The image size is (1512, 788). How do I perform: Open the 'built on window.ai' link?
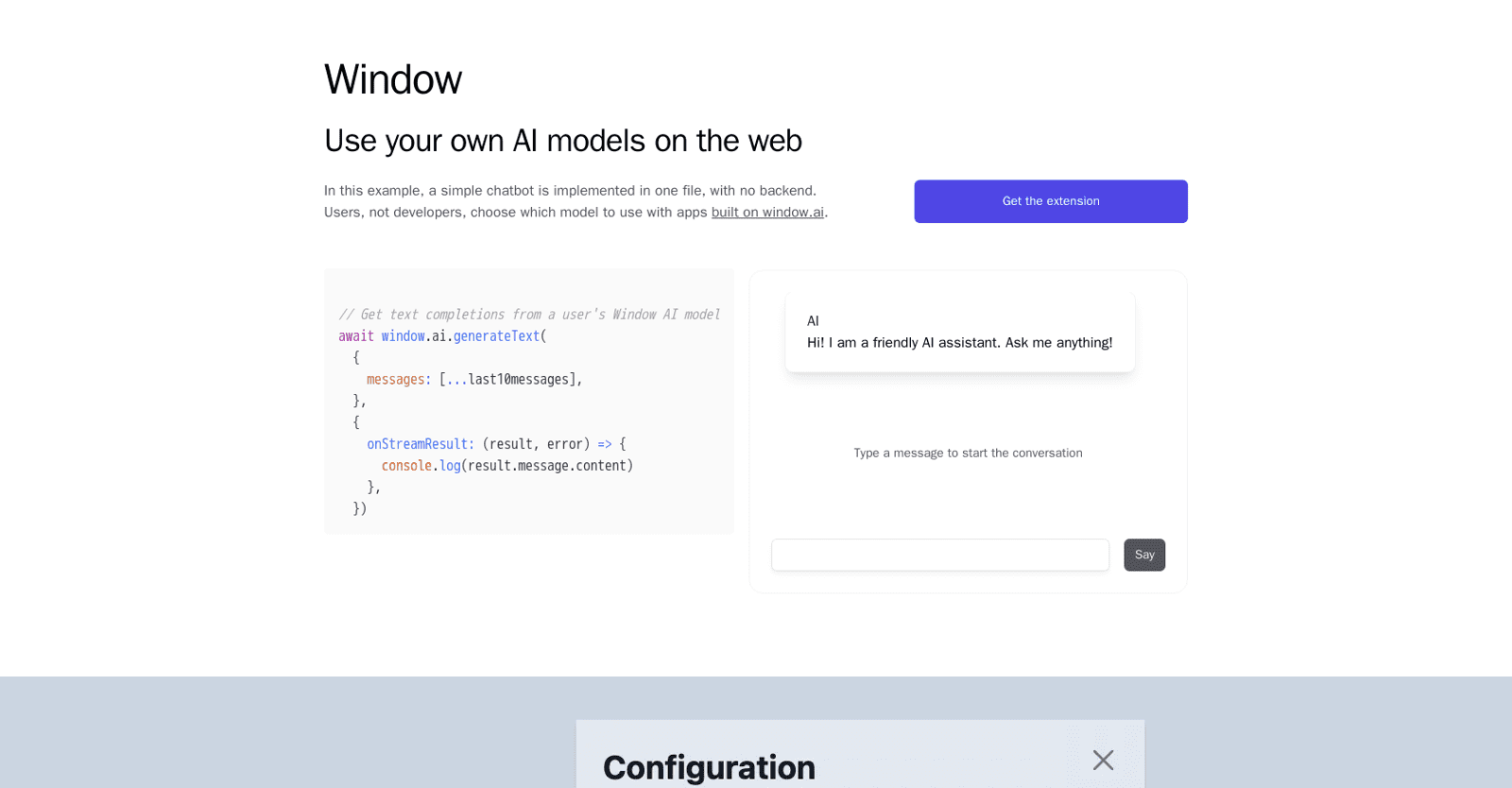coord(766,212)
